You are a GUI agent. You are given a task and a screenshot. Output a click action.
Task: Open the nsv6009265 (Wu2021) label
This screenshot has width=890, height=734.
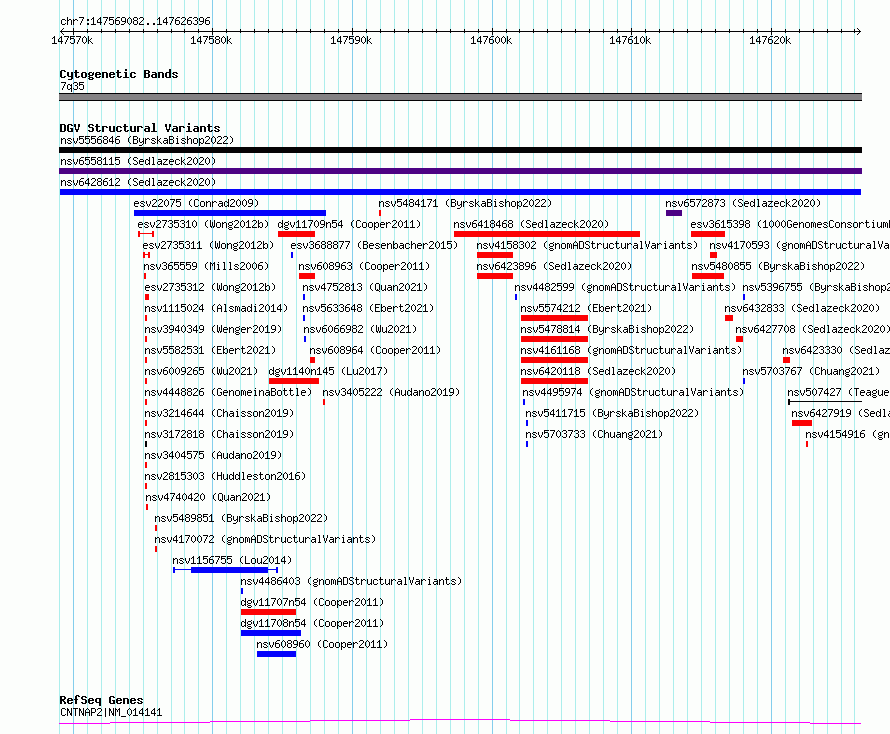tap(201, 371)
